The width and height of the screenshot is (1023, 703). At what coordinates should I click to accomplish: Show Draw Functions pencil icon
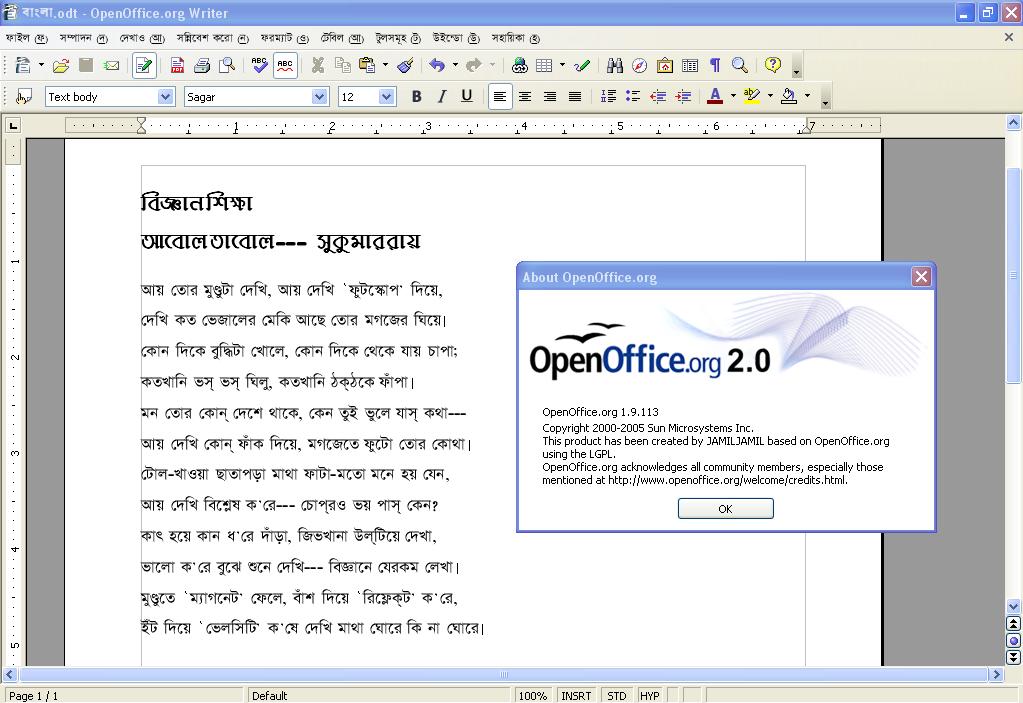[x=582, y=65]
